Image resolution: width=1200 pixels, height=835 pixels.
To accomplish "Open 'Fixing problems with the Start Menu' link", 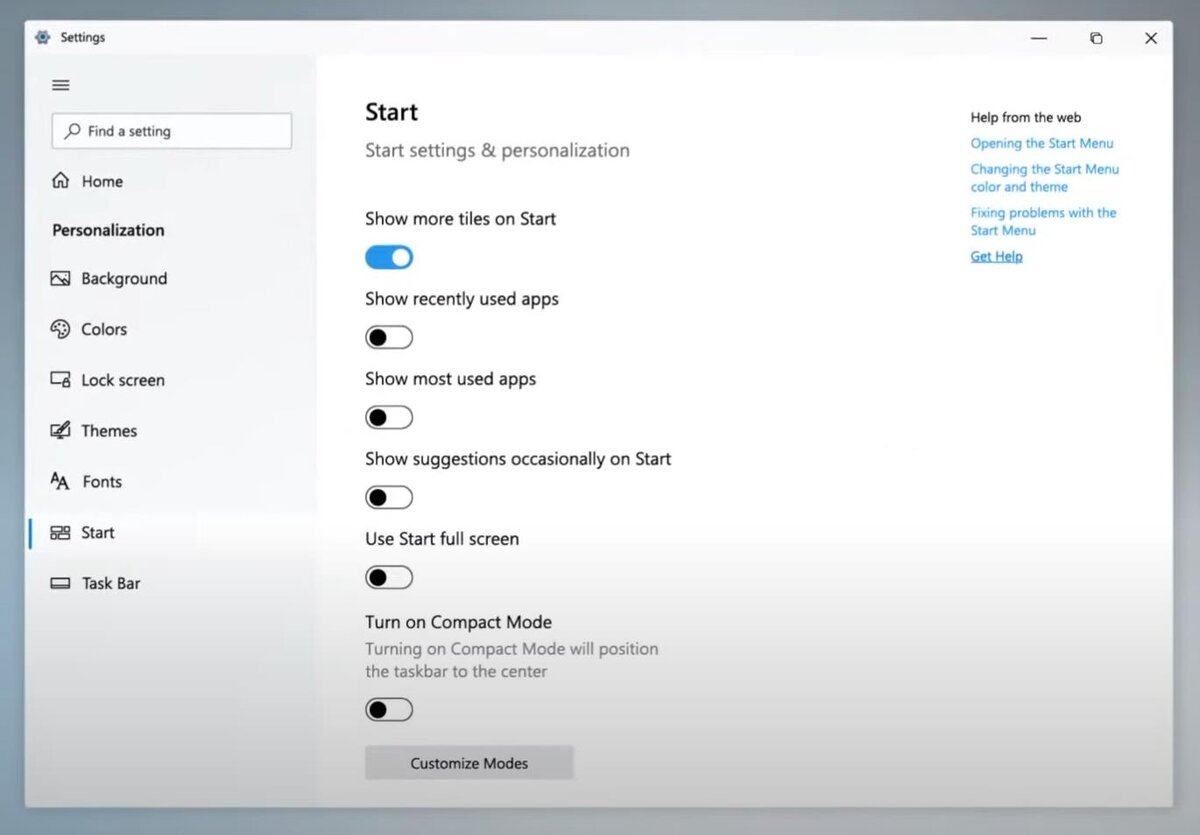I will pos(1043,221).
